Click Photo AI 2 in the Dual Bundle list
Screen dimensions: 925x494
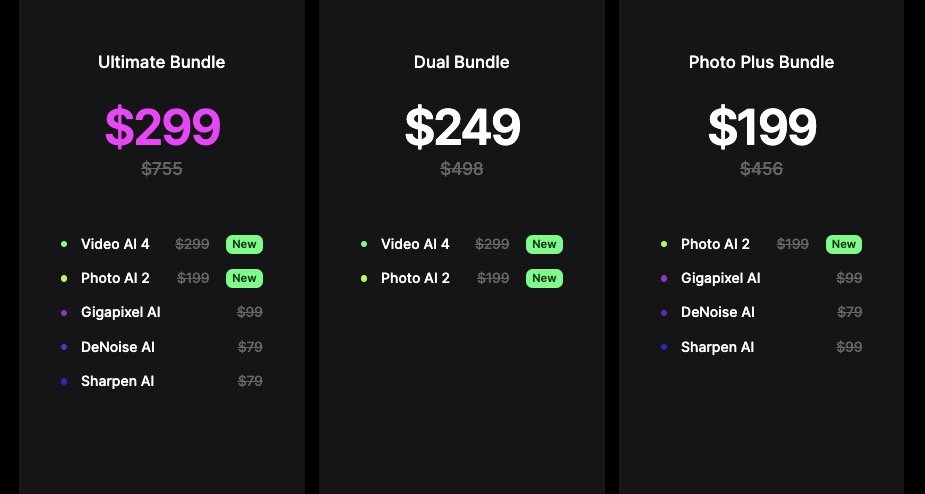[415, 278]
